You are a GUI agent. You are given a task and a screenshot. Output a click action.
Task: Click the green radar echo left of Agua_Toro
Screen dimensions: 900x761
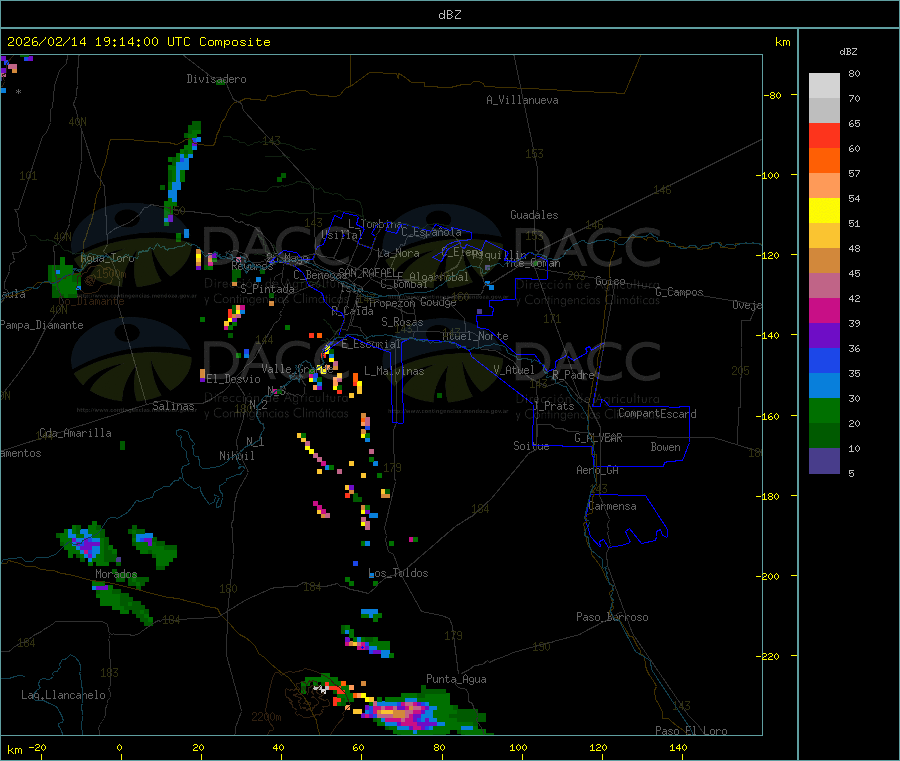pyautogui.click(x=64, y=278)
